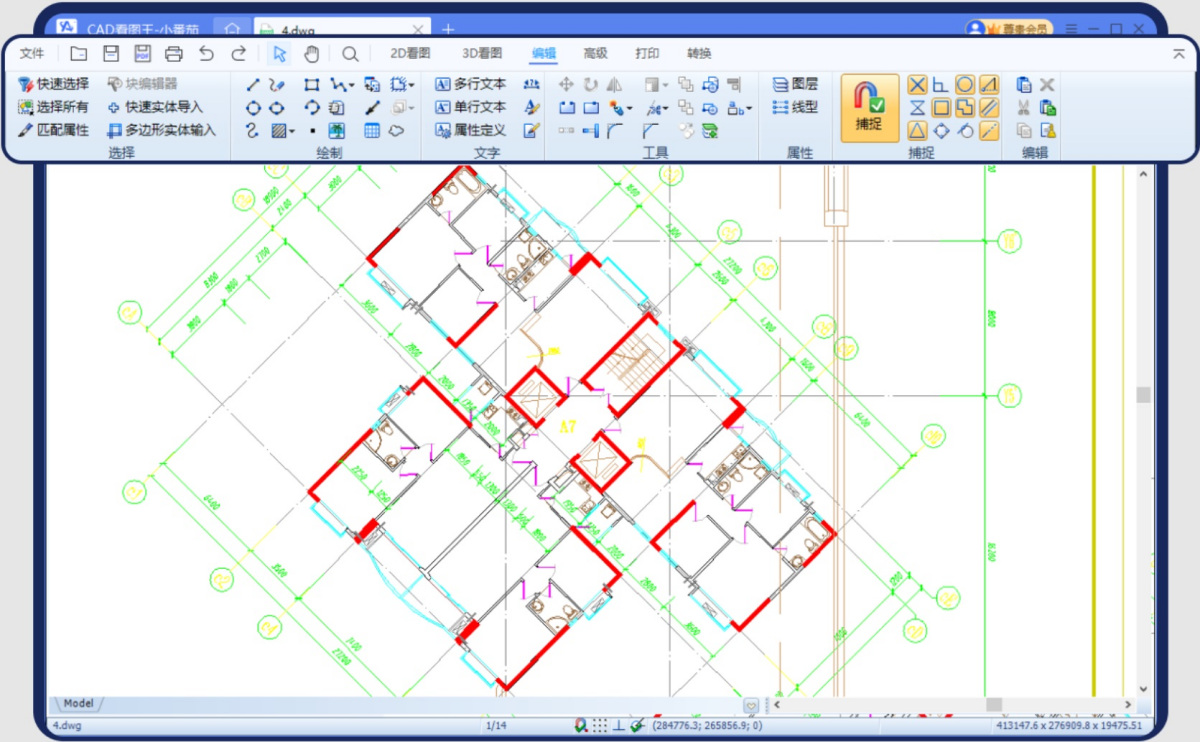Viewport: 1200px width, 742px height.
Task: Click the 快速选择 button
Action: click(x=54, y=85)
